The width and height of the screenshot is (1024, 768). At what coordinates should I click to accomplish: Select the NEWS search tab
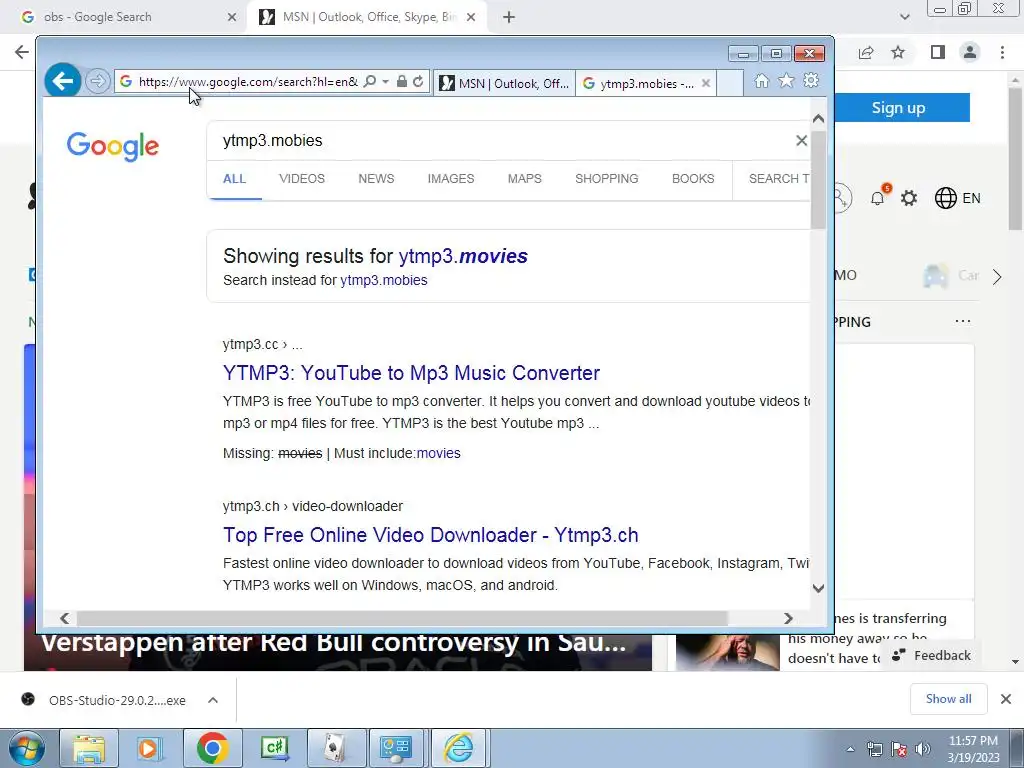pyautogui.click(x=376, y=179)
